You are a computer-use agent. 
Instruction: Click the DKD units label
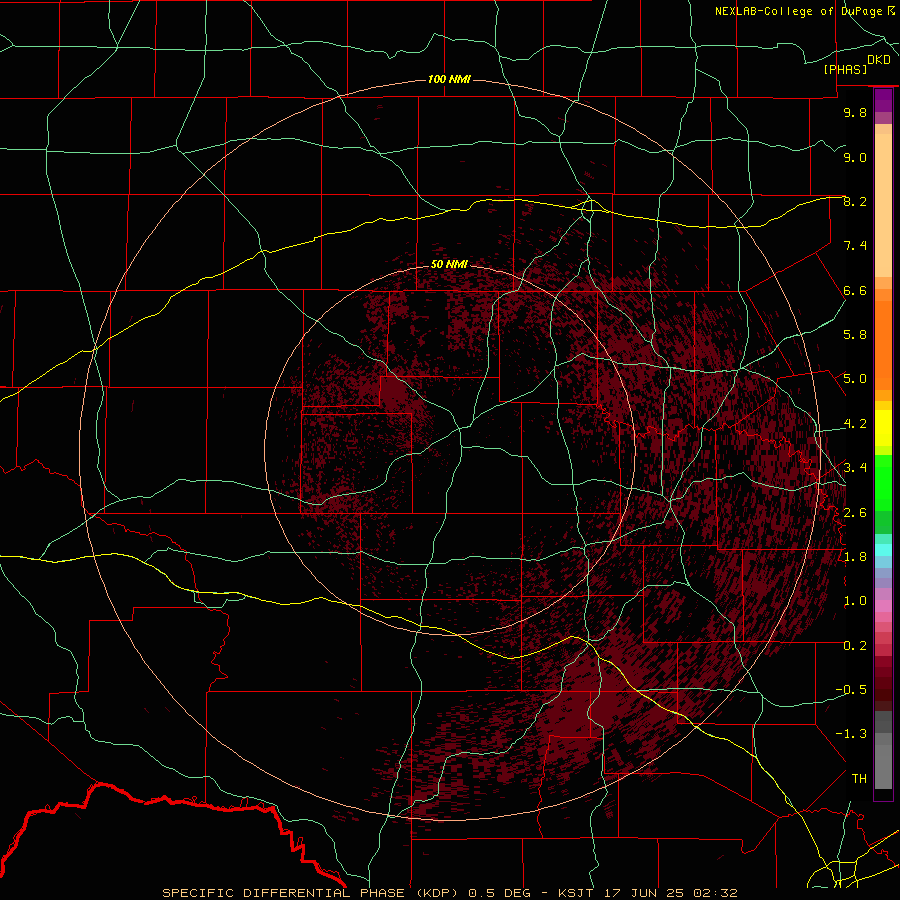pyautogui.click(x=879, y=60)
